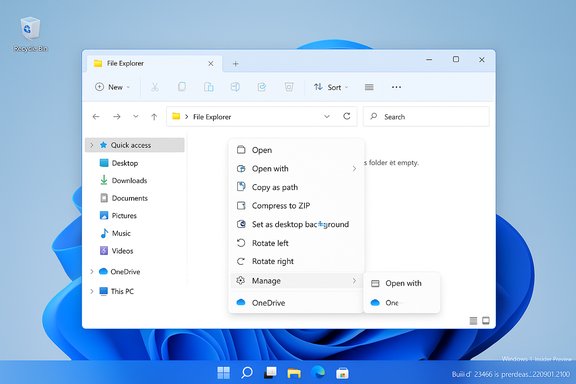
Task: Close the File Explorer tab
Action: [210, 64]
